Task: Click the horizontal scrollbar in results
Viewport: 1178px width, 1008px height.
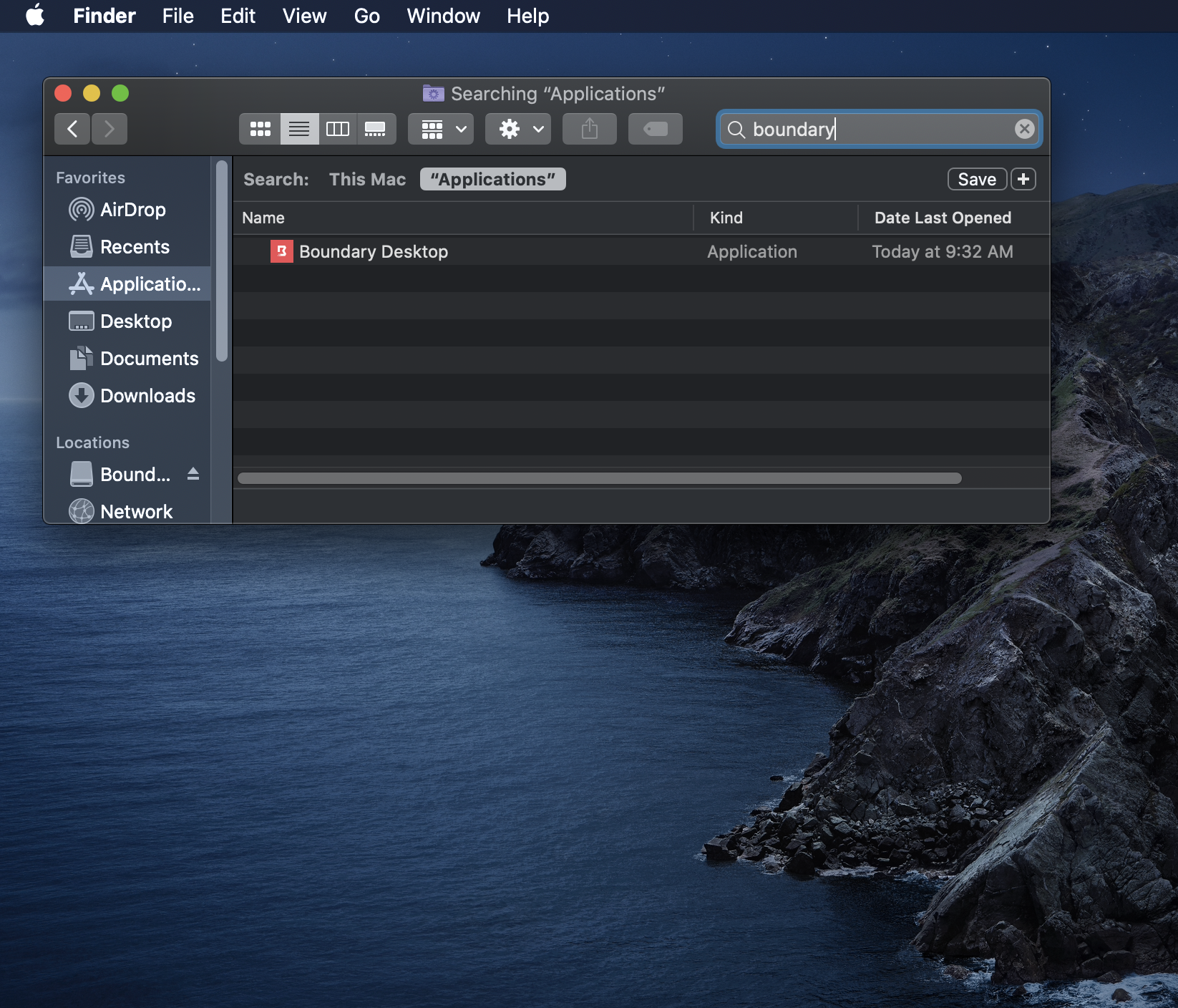Action: pos(600,478)
